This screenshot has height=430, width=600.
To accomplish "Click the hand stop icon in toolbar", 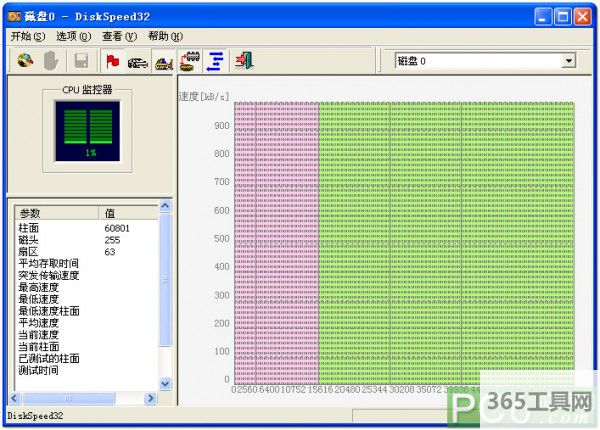I will click(50, 61).
